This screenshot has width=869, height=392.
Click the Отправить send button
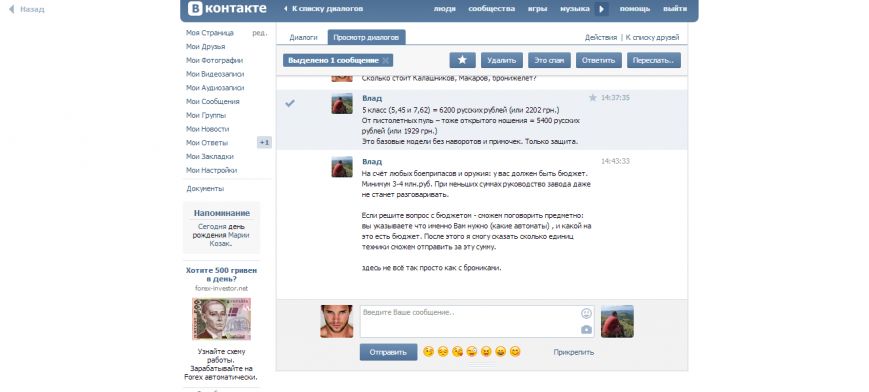point(388,352)
